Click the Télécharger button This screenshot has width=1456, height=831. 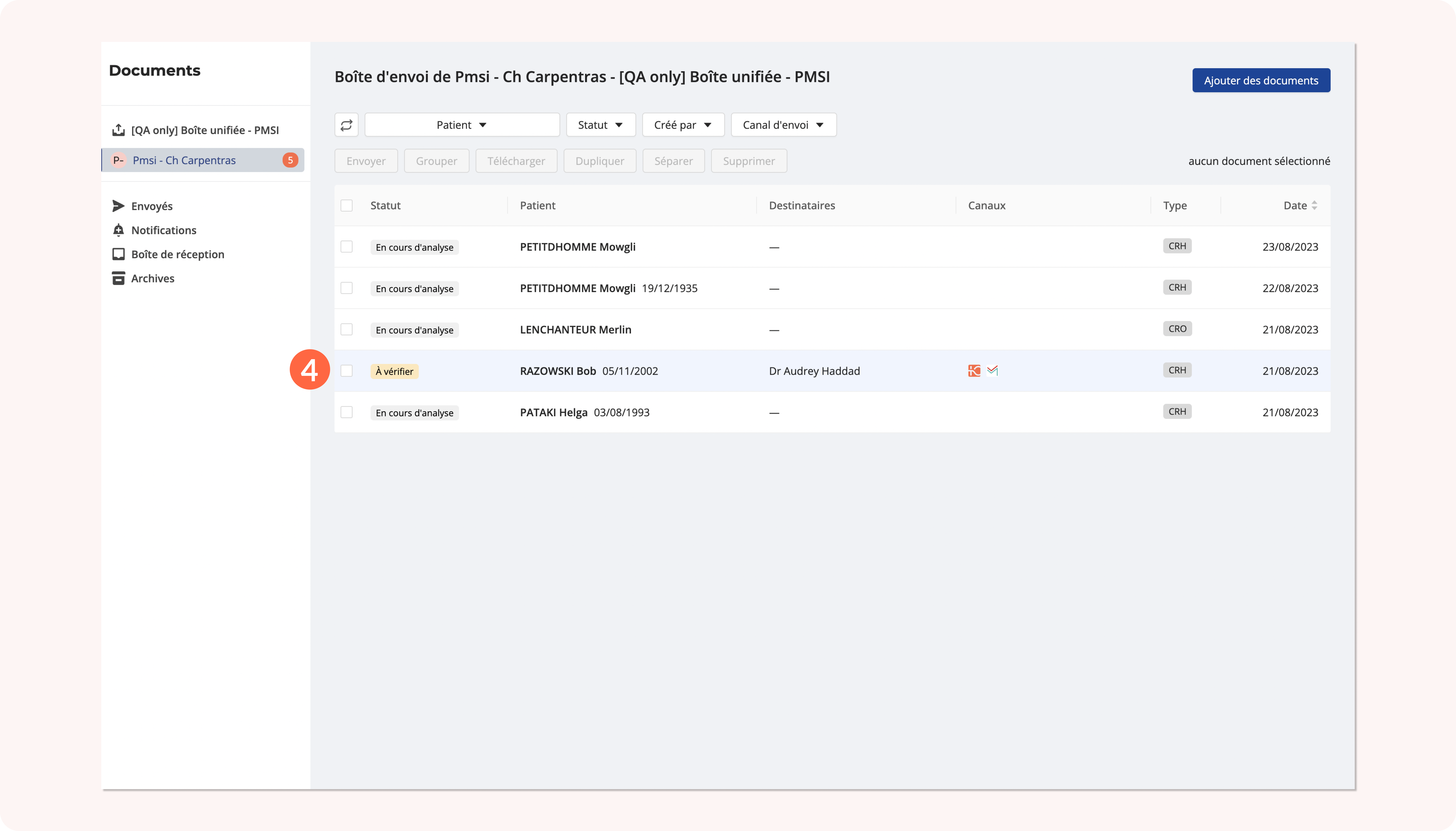coord(516,161)
